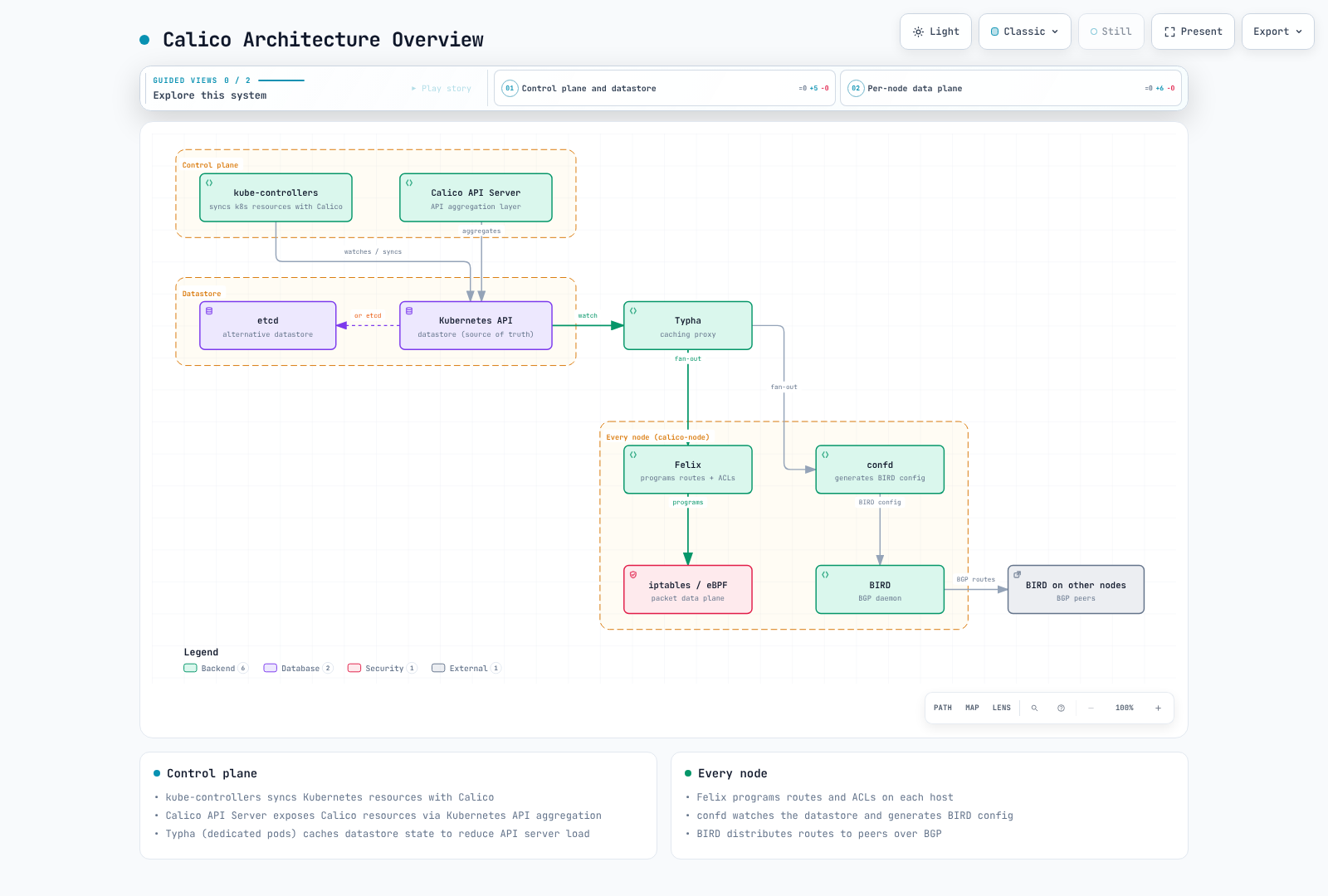This screenshot has height=896, width=1328.
Task: Click Play story in guided views
Action: pyautogui.click(x=442, y=88)
